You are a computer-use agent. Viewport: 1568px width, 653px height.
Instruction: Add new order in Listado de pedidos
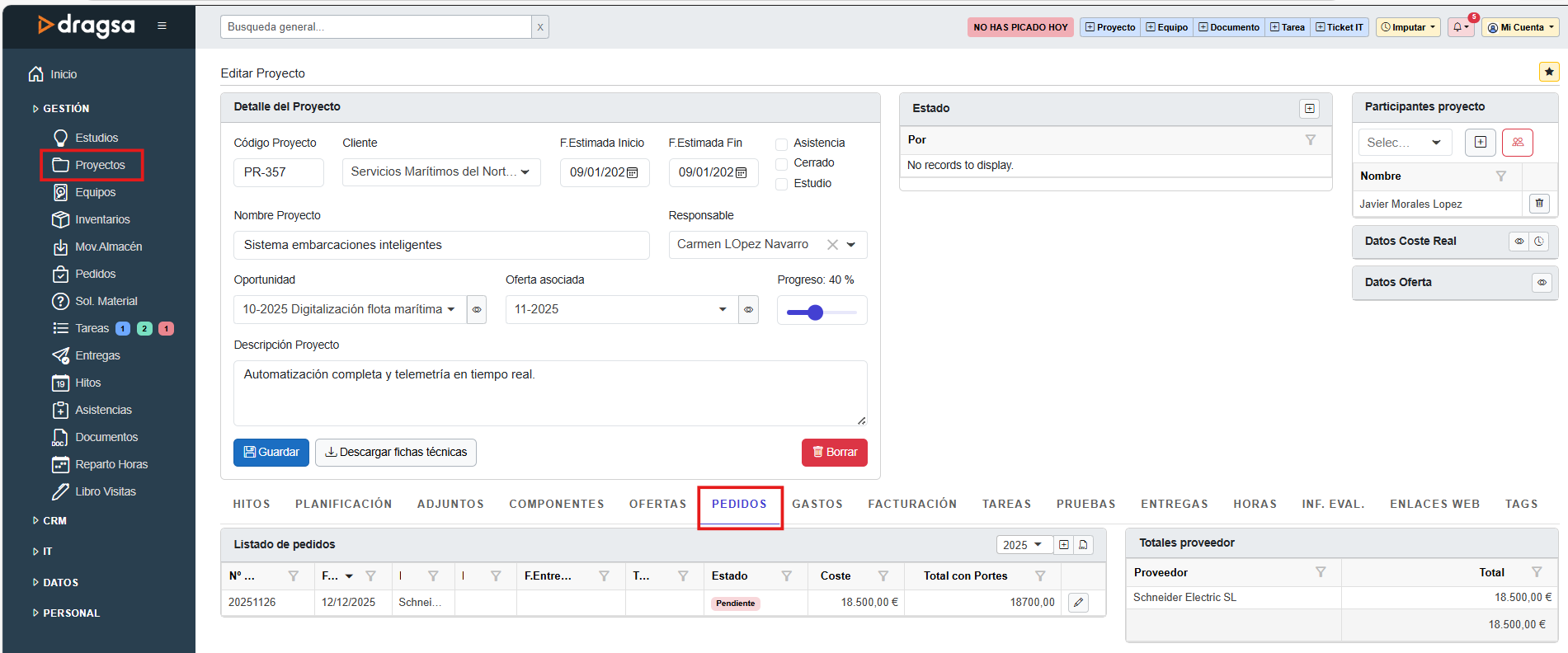pos(1064,545)
